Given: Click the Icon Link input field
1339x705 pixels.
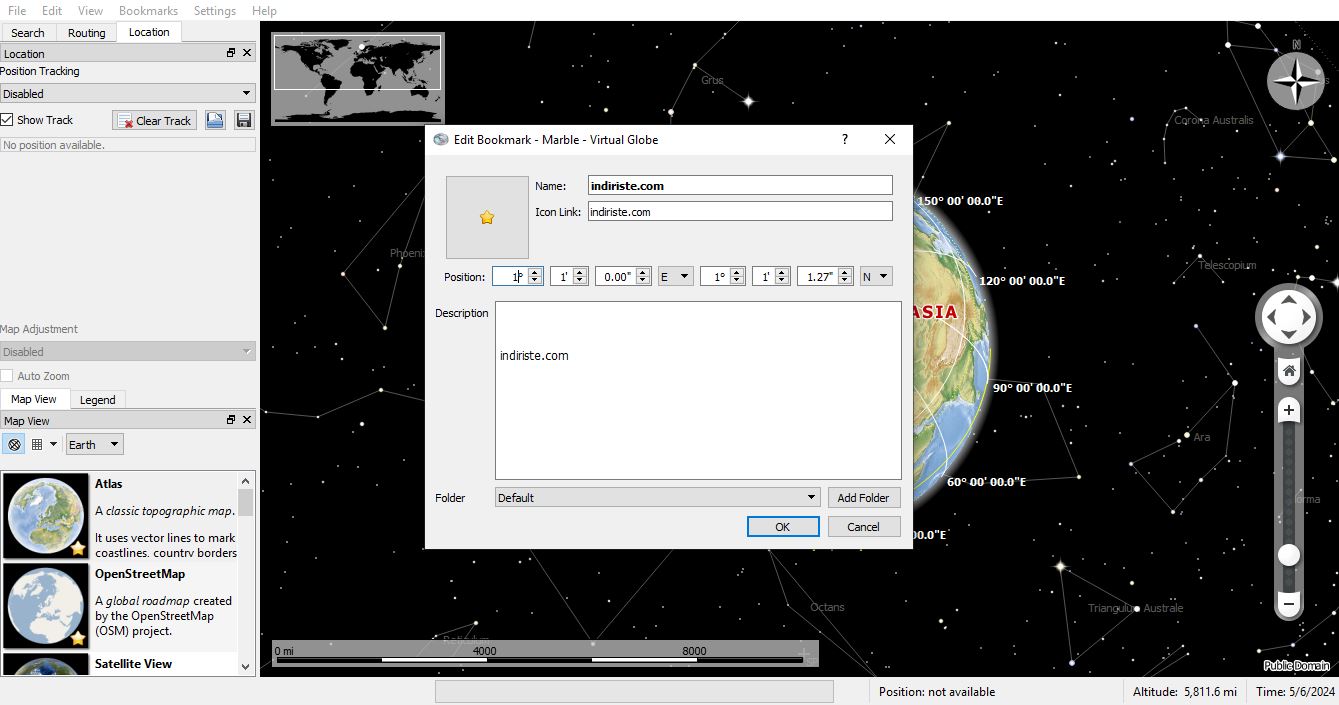Looking at the screenshot, I should 739,211.
